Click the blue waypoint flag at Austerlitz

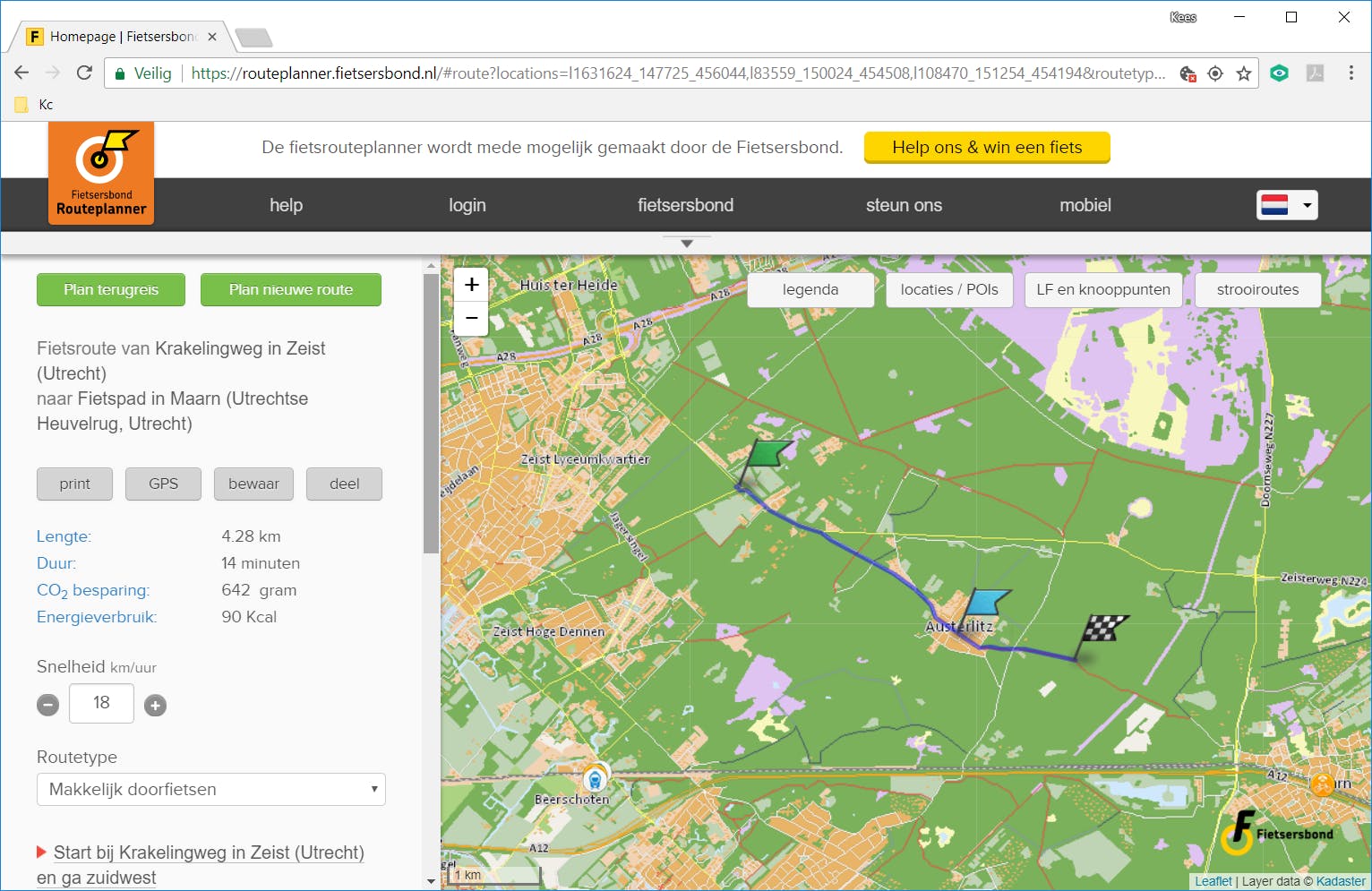click(x=987, y=603)
